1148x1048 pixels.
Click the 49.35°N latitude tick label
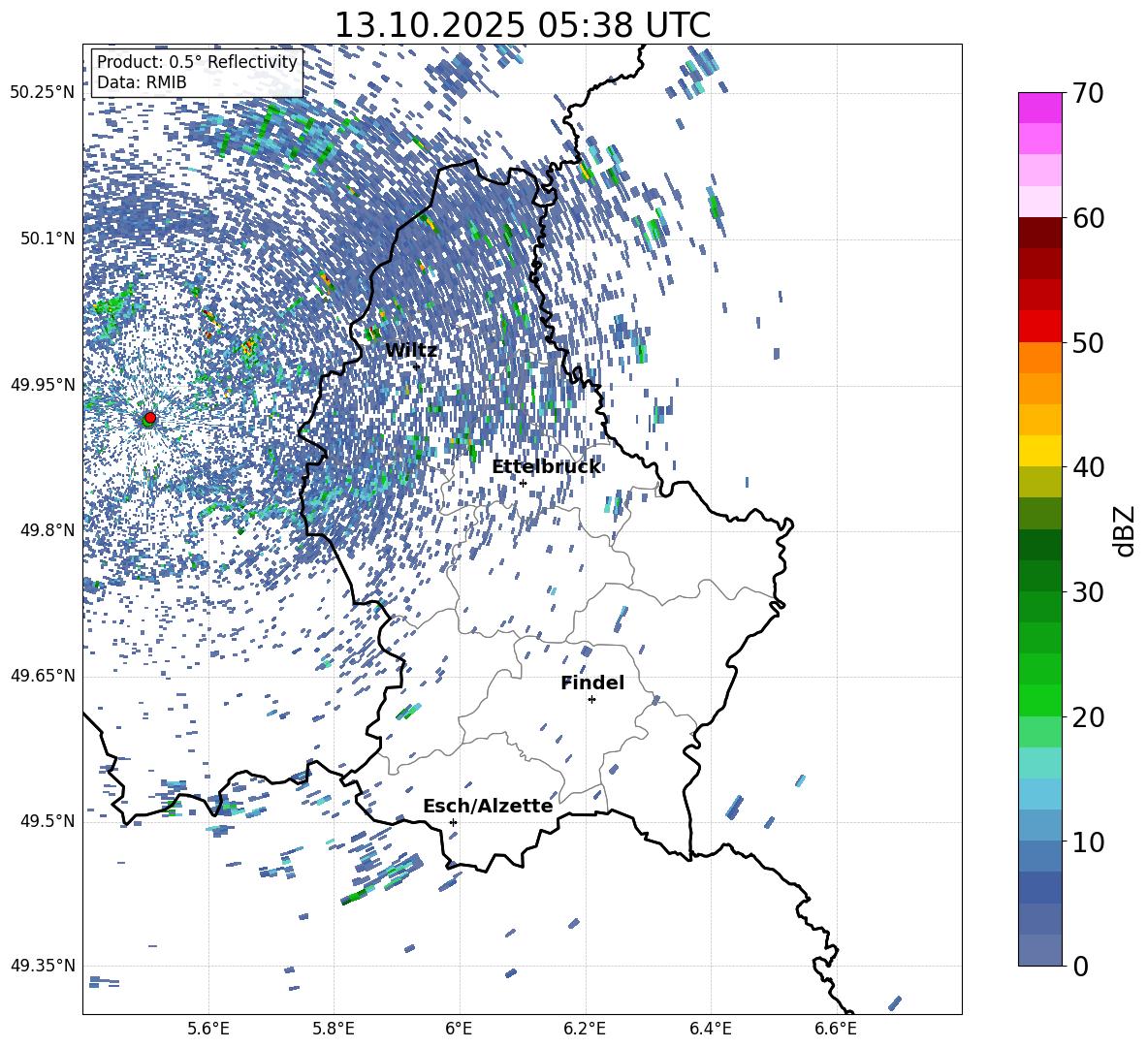click(43, 966)
